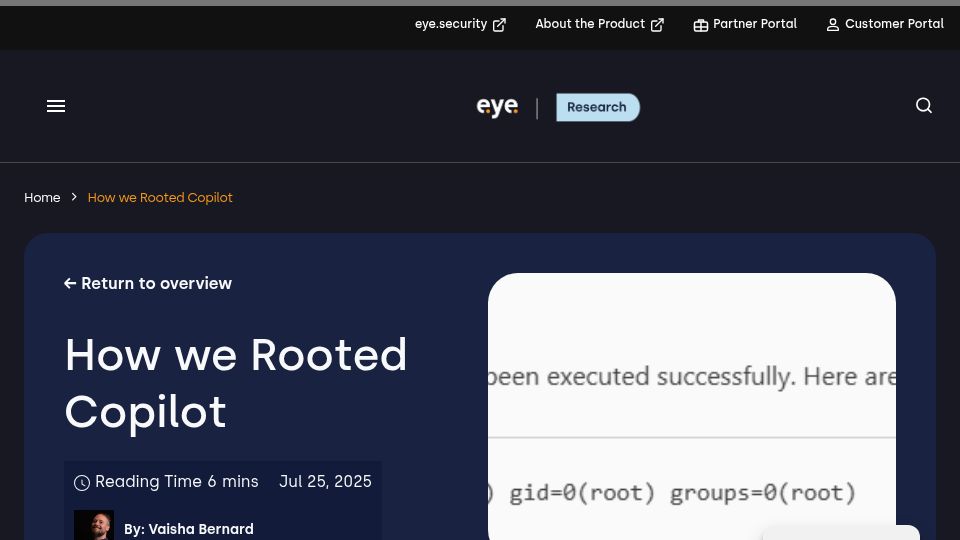
Task: Click 'Reading Time 6 mins' text
Action: click(176, 482)
